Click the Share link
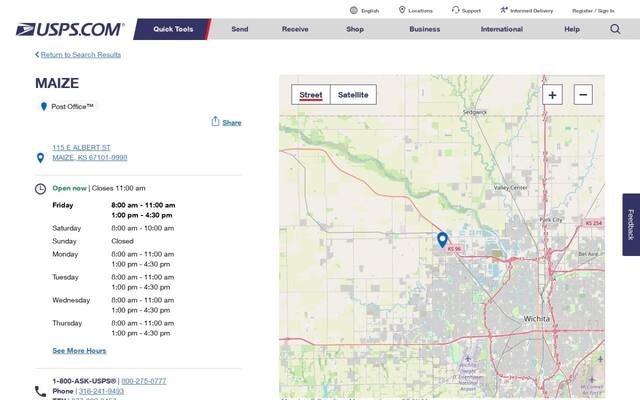Viewport: 640px width, 400px height. coord(232,122)
